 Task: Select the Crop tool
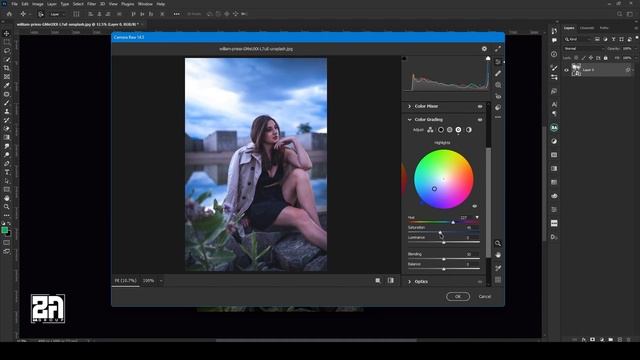point(7,68)
